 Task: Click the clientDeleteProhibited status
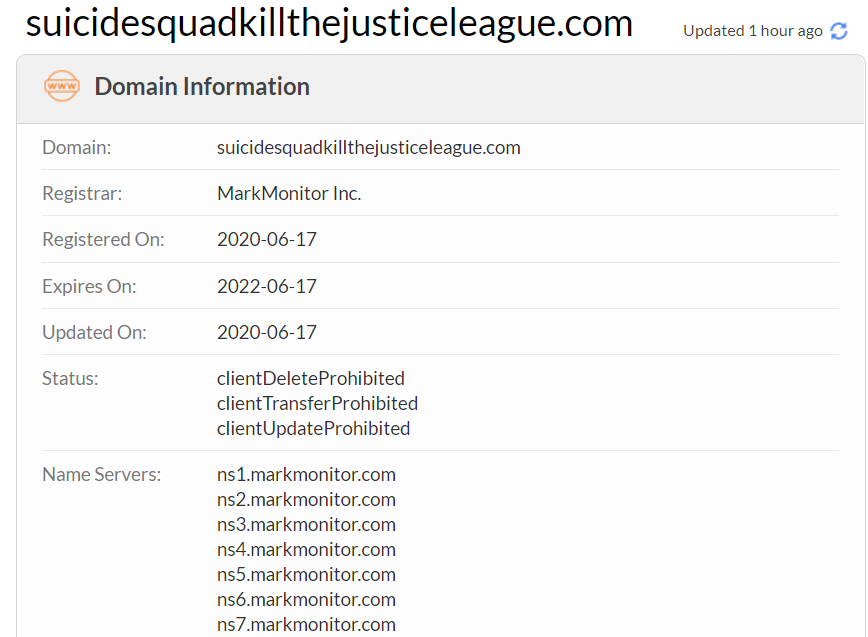click(x=311, y=378)
